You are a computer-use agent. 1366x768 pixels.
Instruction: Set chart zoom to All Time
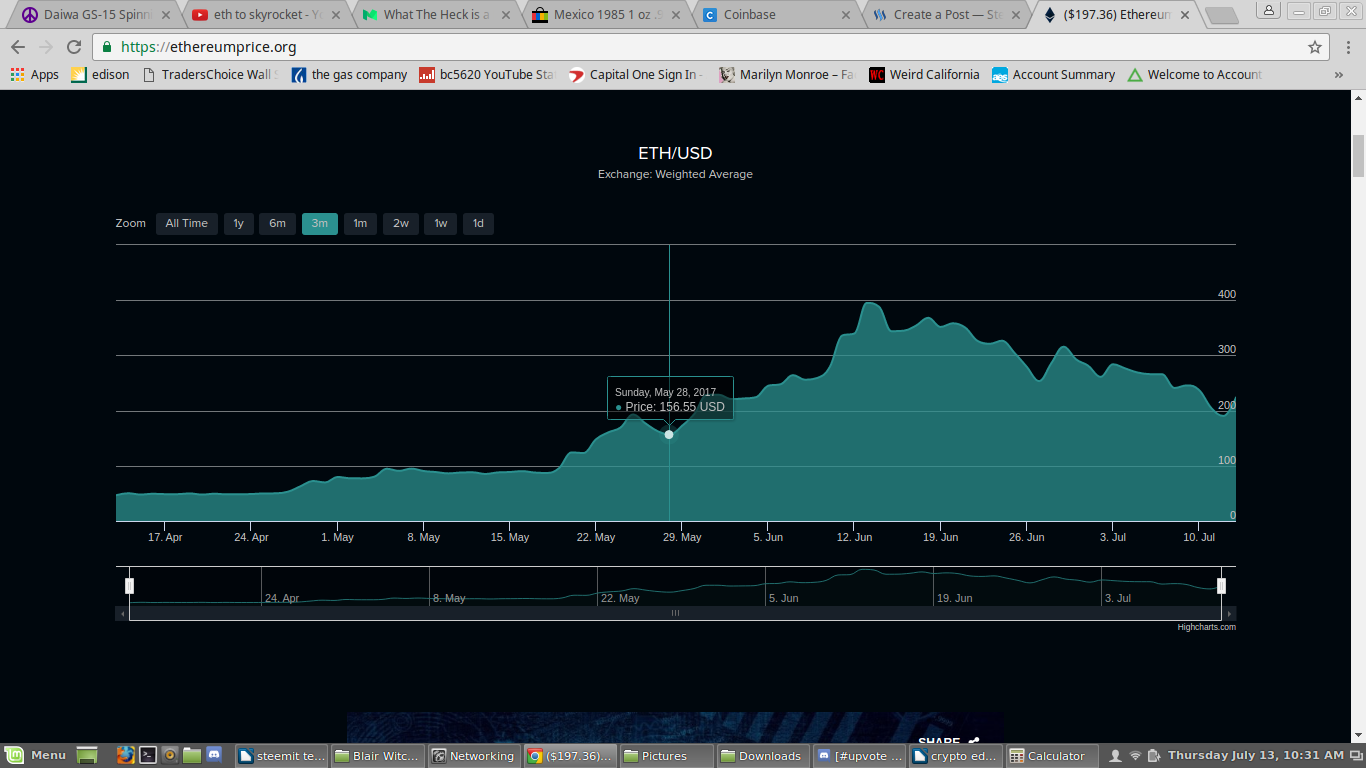coord(187,224)
